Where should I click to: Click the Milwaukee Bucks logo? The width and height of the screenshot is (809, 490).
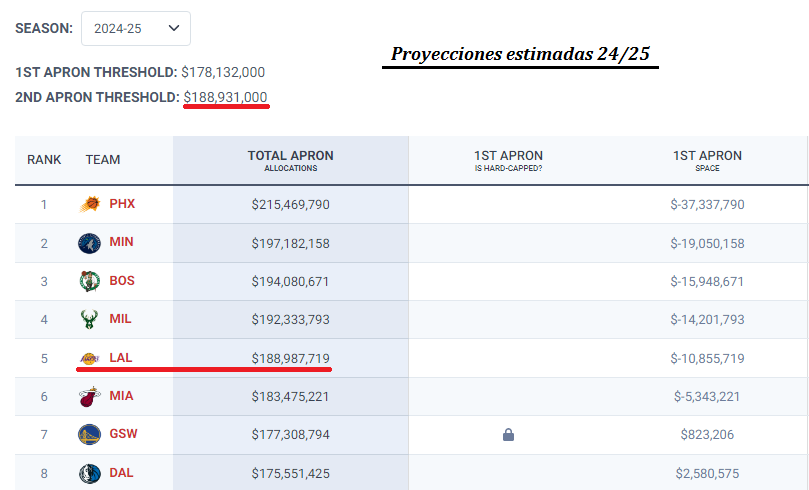tap(89, 319)
